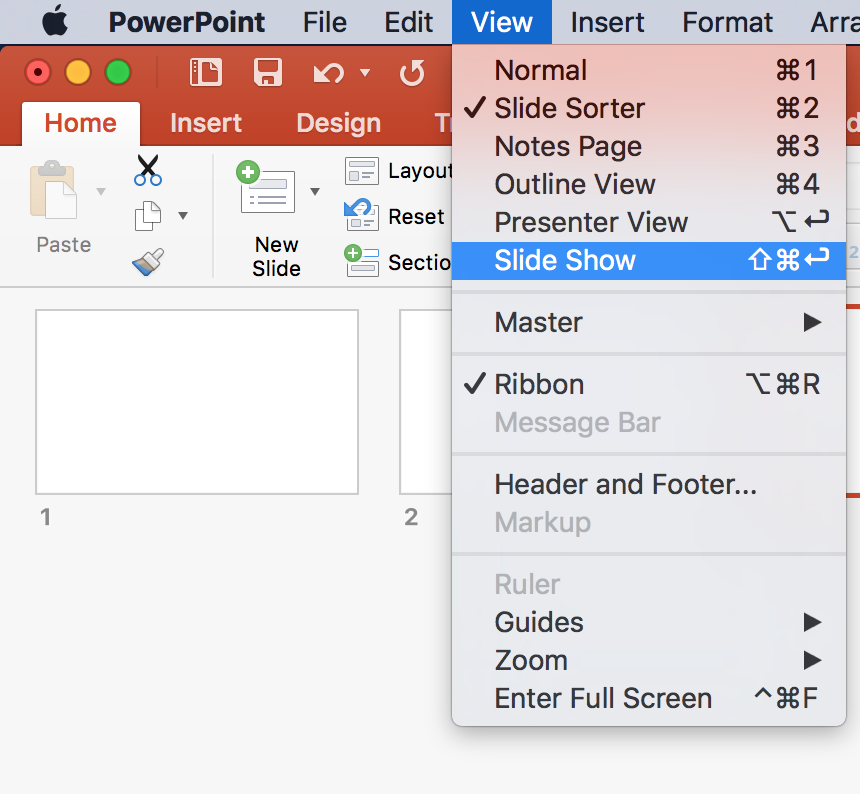Image resolution: width=860 pixels, height=794 pixels.
Task: Open the Apple menu
Action: pyautogui.click(x=55, y=22)
